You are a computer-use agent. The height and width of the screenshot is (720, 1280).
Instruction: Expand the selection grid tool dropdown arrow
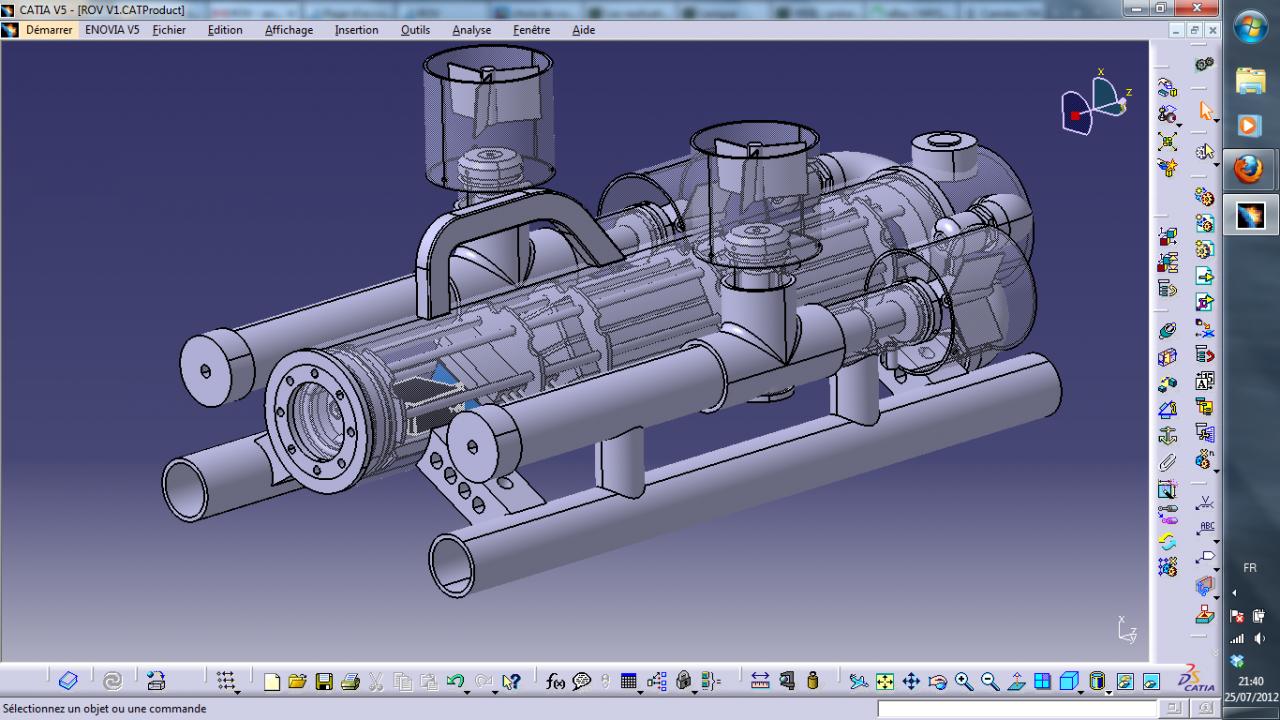pyautogui.click(x=238, y=691)
